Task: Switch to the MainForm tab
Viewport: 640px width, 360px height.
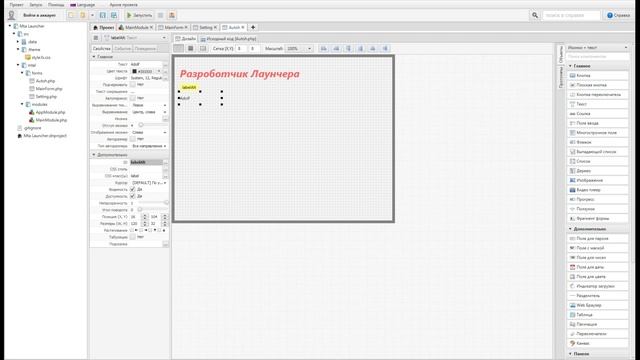Action: [x=173, y=27]
